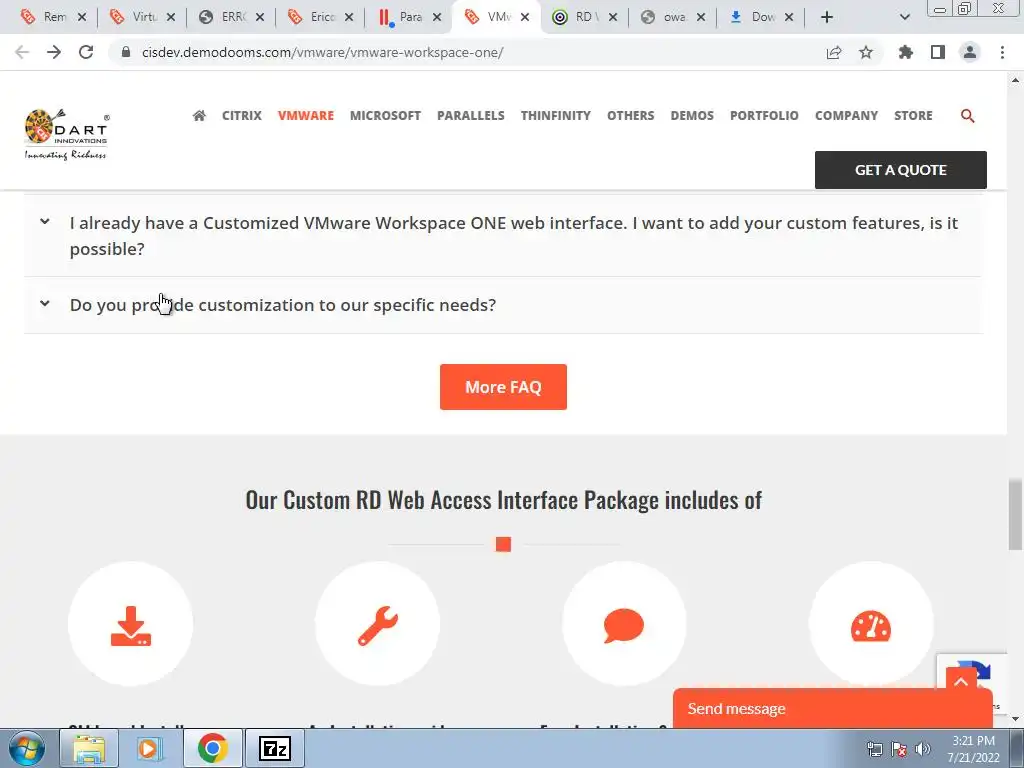Click the GET A QUOTE button
This screenshot has height=768, width=1024.
pos(901,170)
